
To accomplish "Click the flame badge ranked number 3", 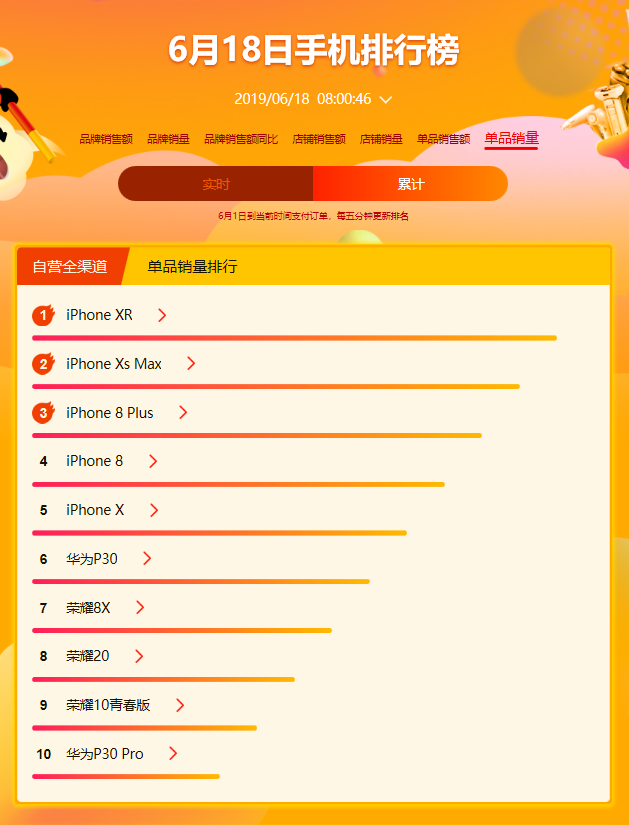I will 43,412.
